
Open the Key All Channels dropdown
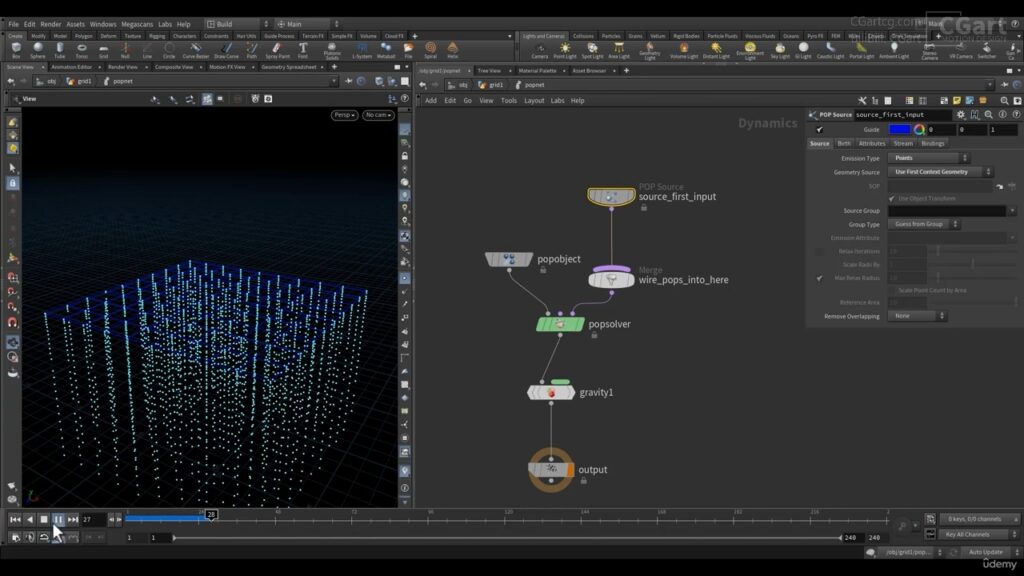(x=978, y=534)
